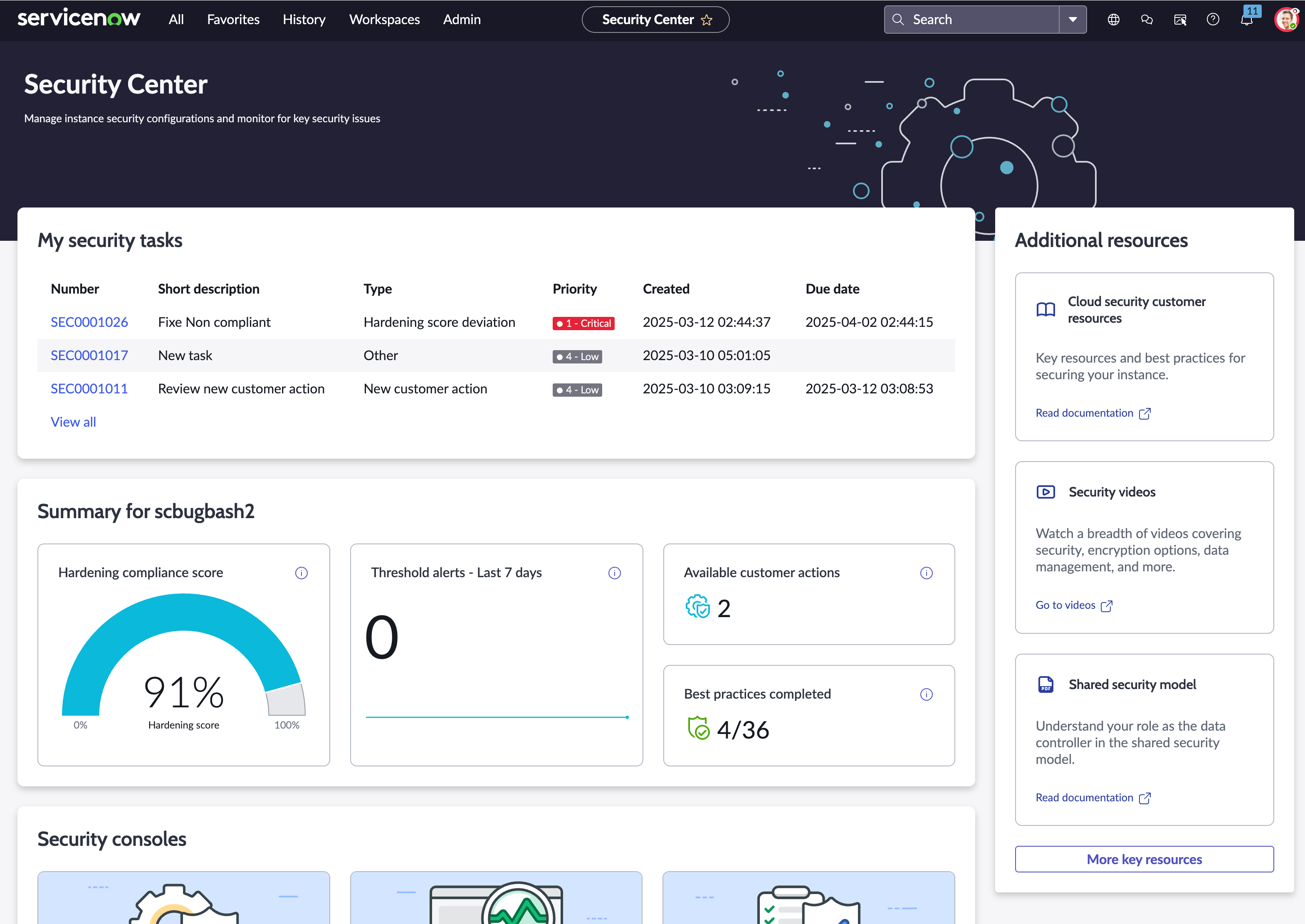The image size is (1305, 924).
Task: Open task SEC0001026
Action: coord(89,322)
